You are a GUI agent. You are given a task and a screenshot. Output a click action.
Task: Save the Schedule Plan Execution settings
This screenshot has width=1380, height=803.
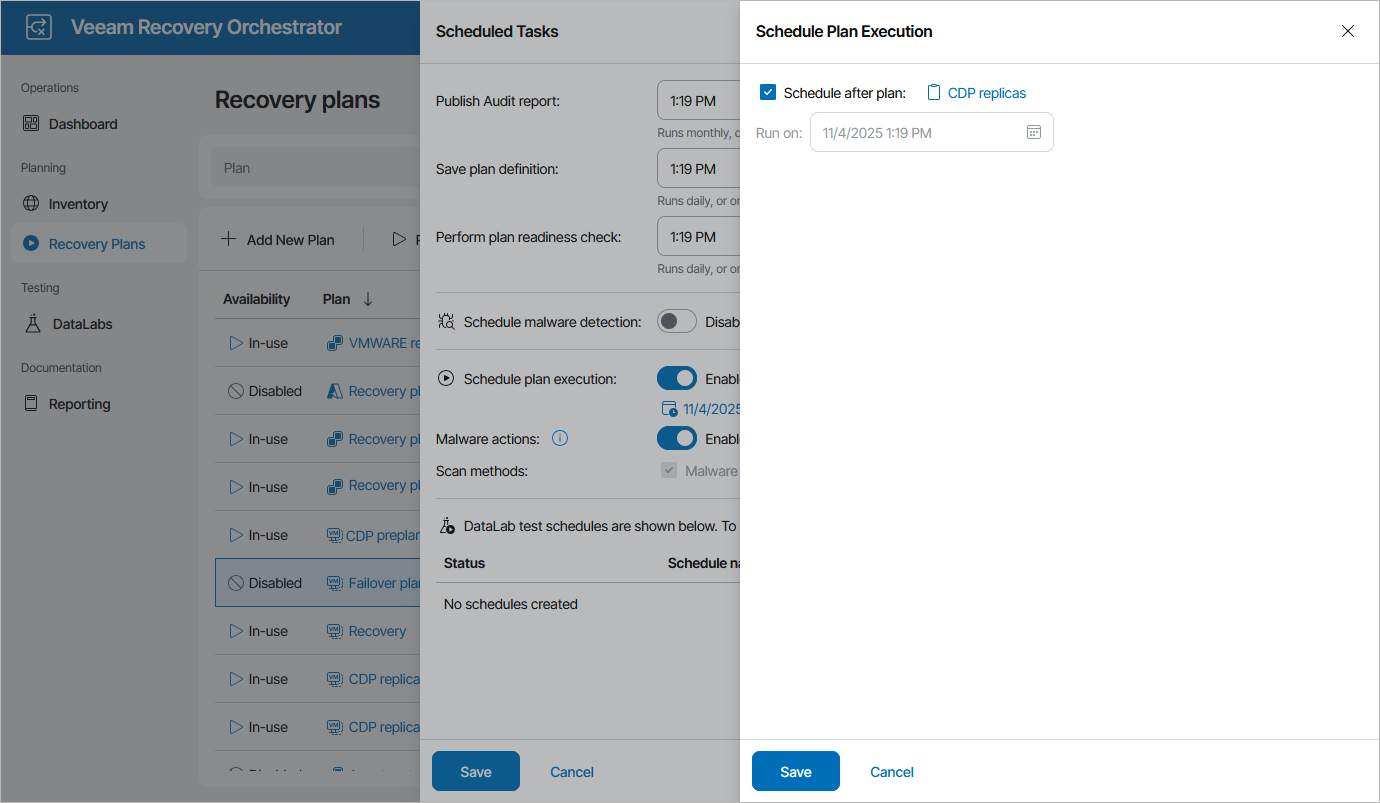795,771
